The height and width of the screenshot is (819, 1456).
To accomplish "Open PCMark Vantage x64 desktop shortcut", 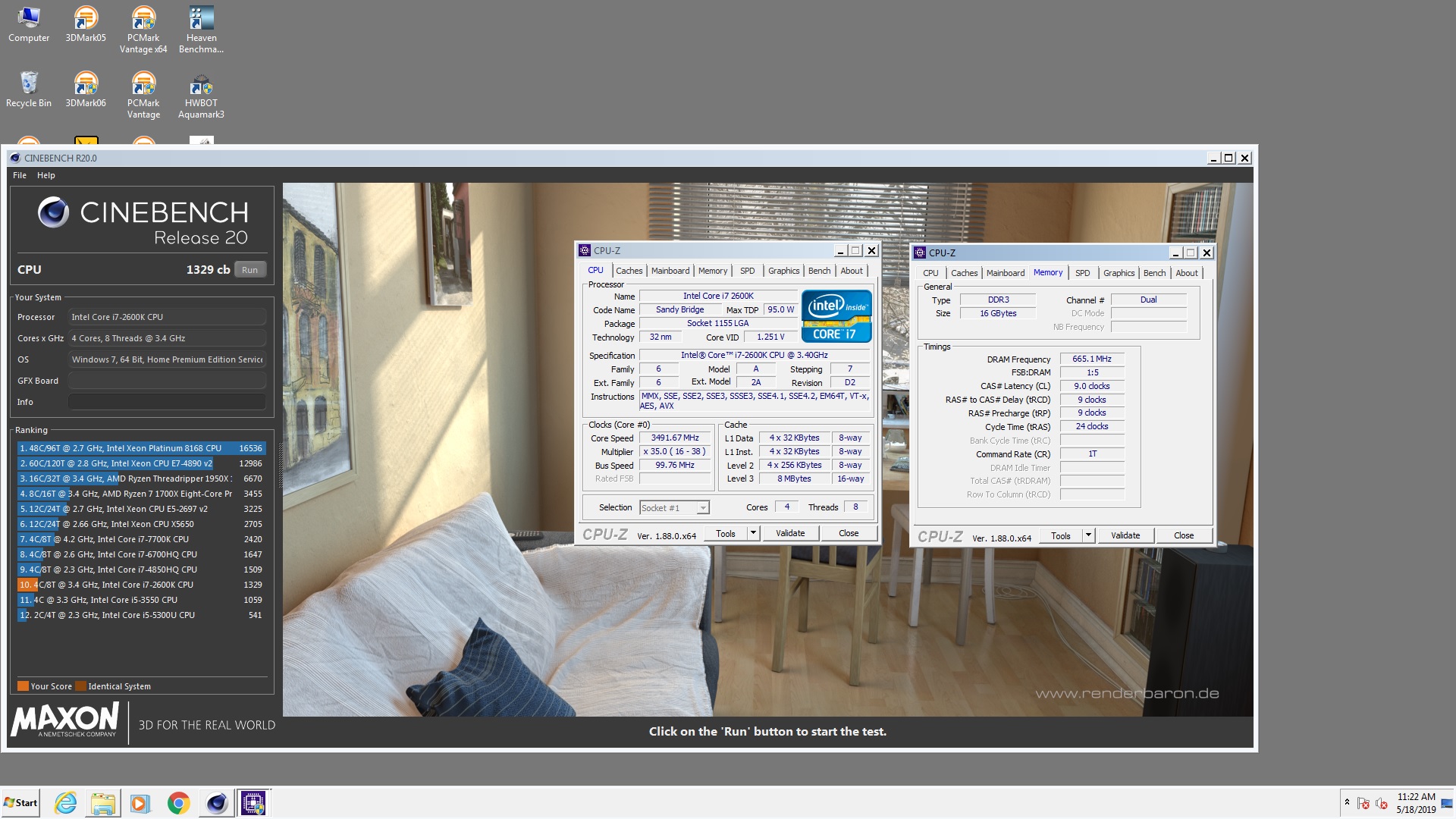I will pos(143,30).
